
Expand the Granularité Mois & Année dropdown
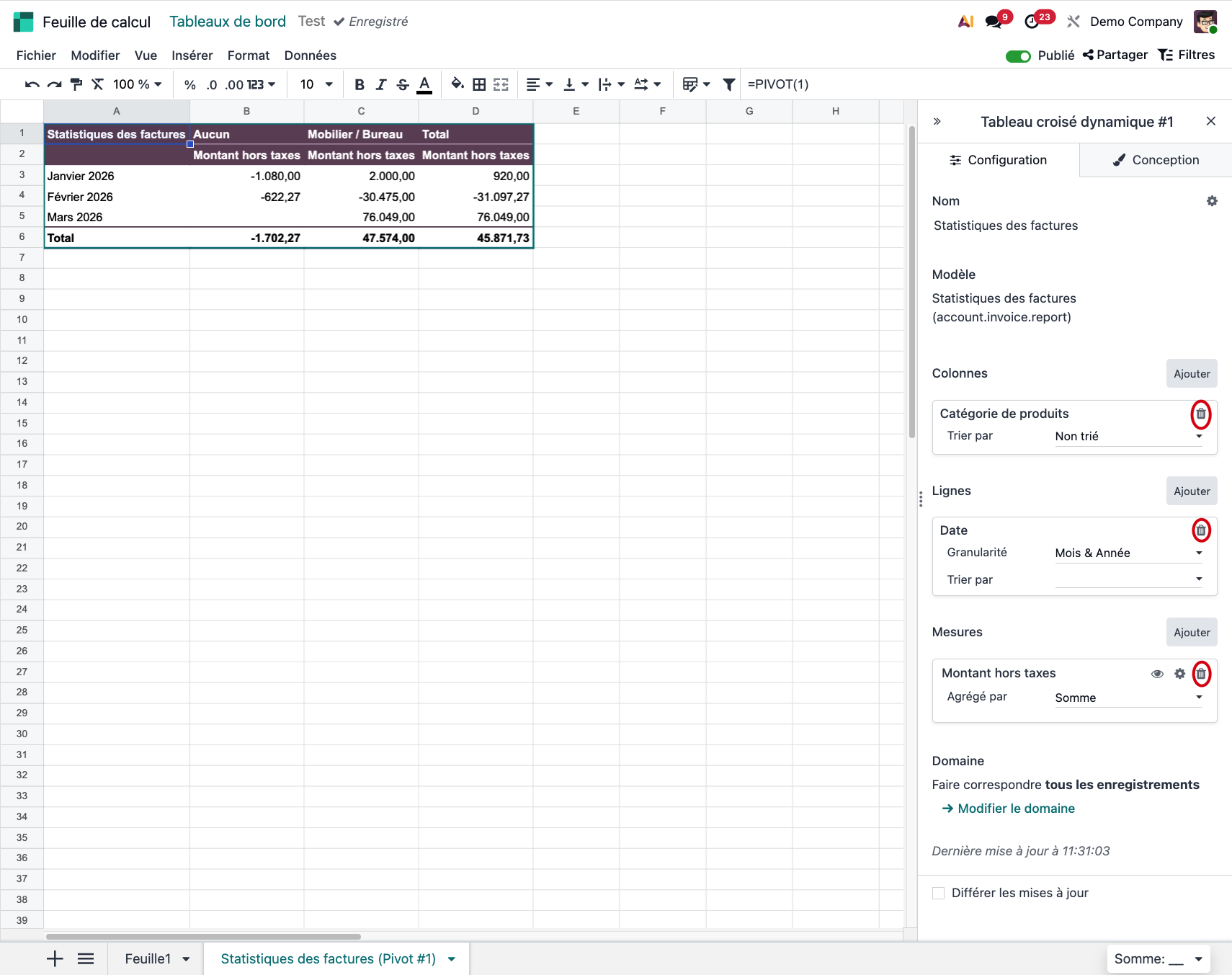(x=1128, y=553)
